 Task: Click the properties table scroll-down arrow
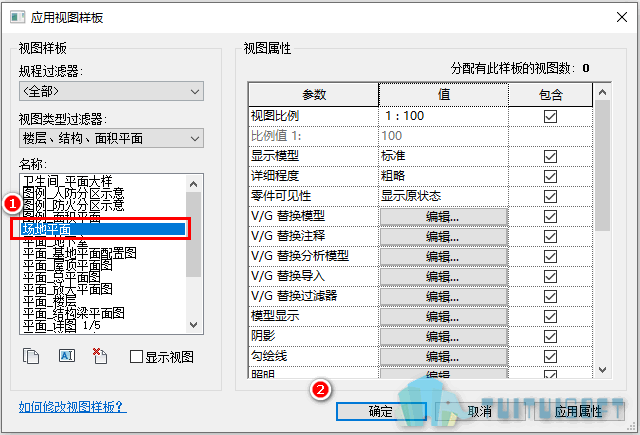pyautogui.click(x=602, y=370)
